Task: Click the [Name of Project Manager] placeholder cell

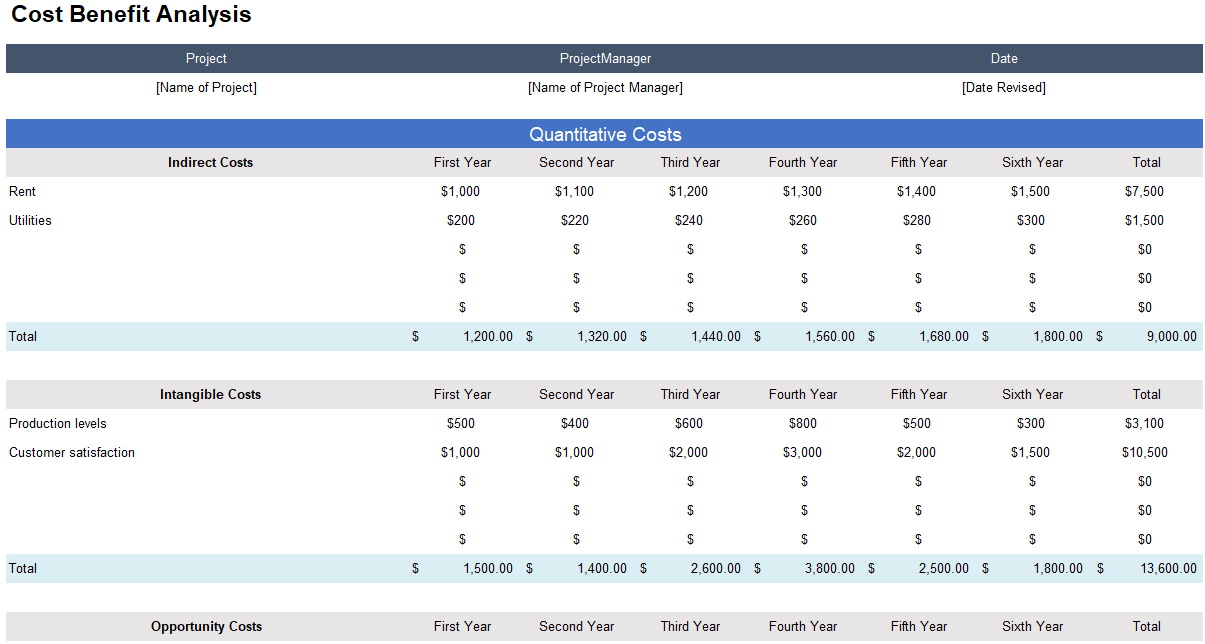Action: point(602,88)
